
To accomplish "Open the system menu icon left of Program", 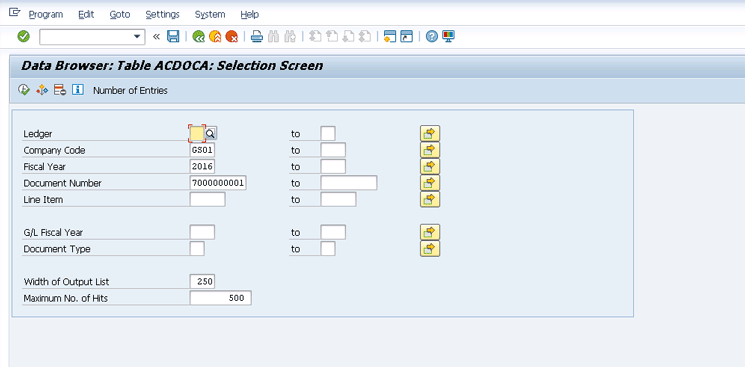I will tap(14, 13).
